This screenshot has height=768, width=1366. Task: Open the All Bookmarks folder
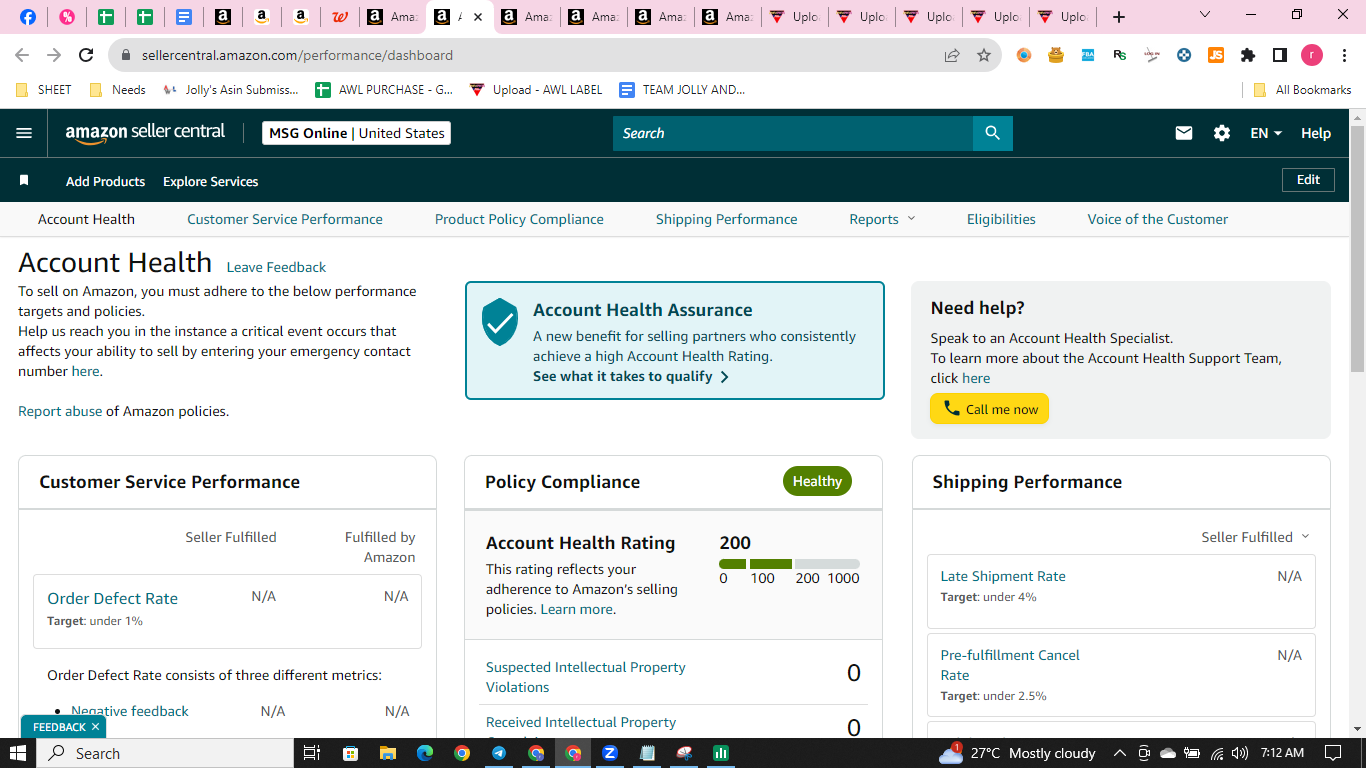tap(1303, 89)
